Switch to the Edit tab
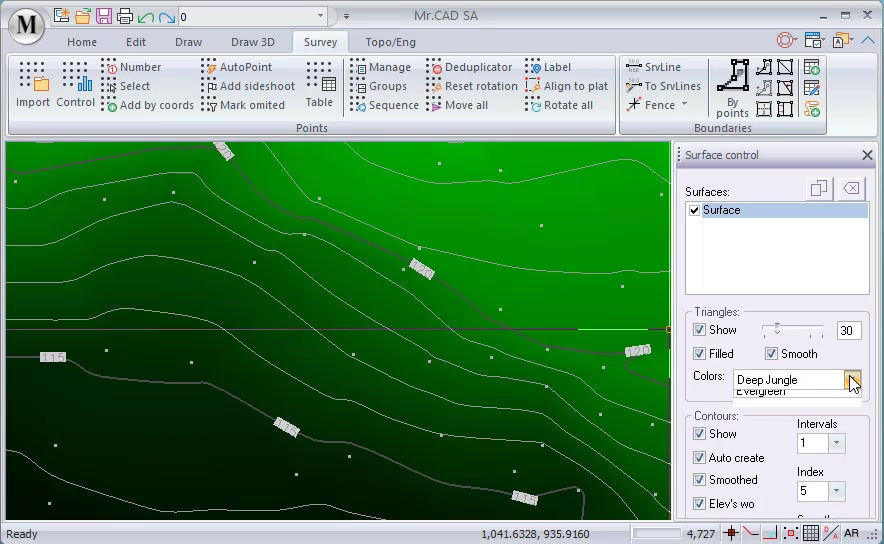884x544 pixels. [x=136, y=42]
